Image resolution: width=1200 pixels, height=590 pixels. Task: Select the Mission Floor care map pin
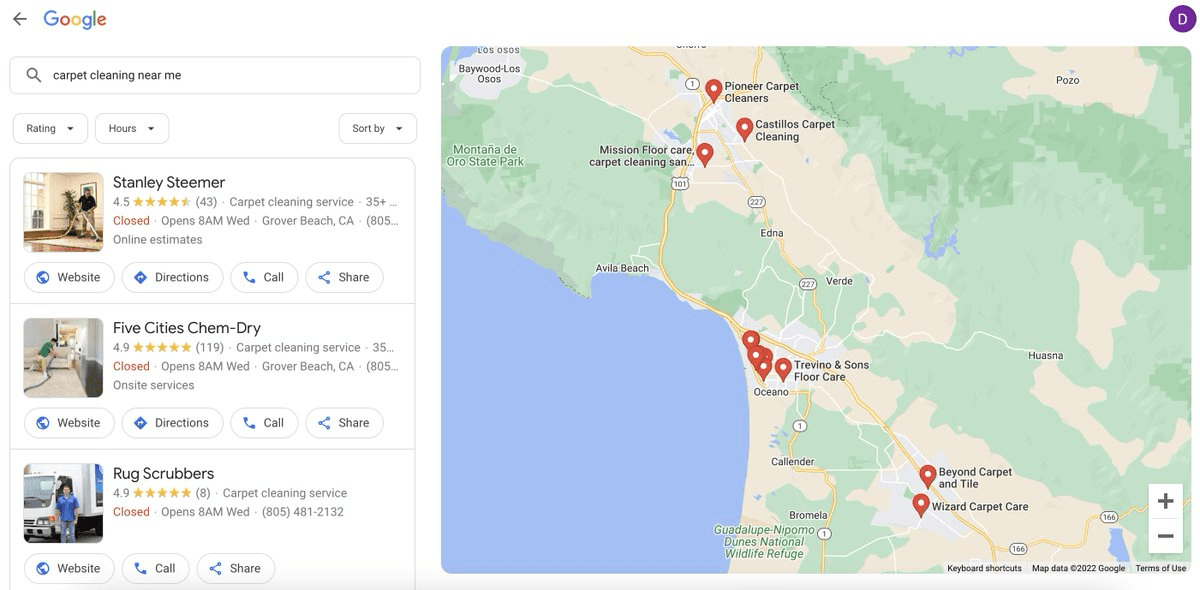[x=704, y=154]
